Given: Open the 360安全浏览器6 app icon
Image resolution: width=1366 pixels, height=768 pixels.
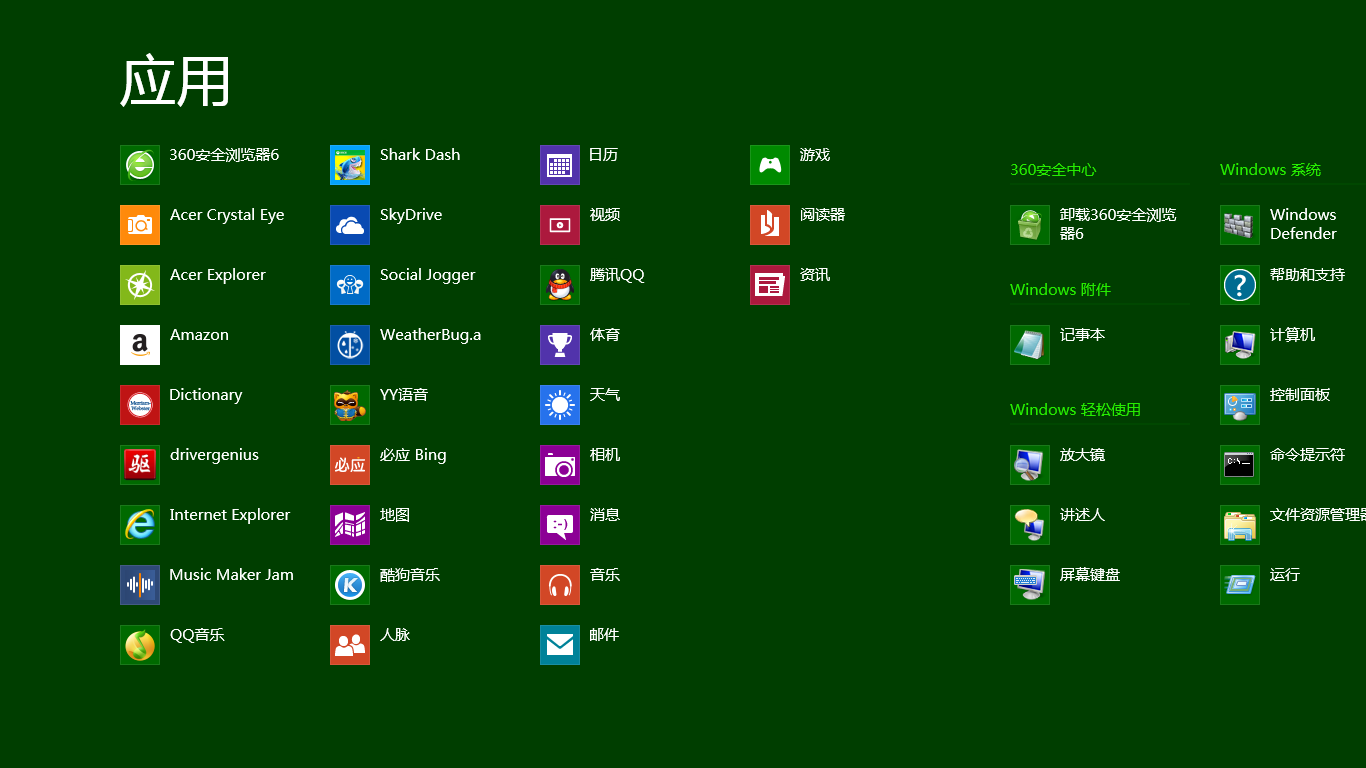Looking at the screenshot, I should 140,165.
